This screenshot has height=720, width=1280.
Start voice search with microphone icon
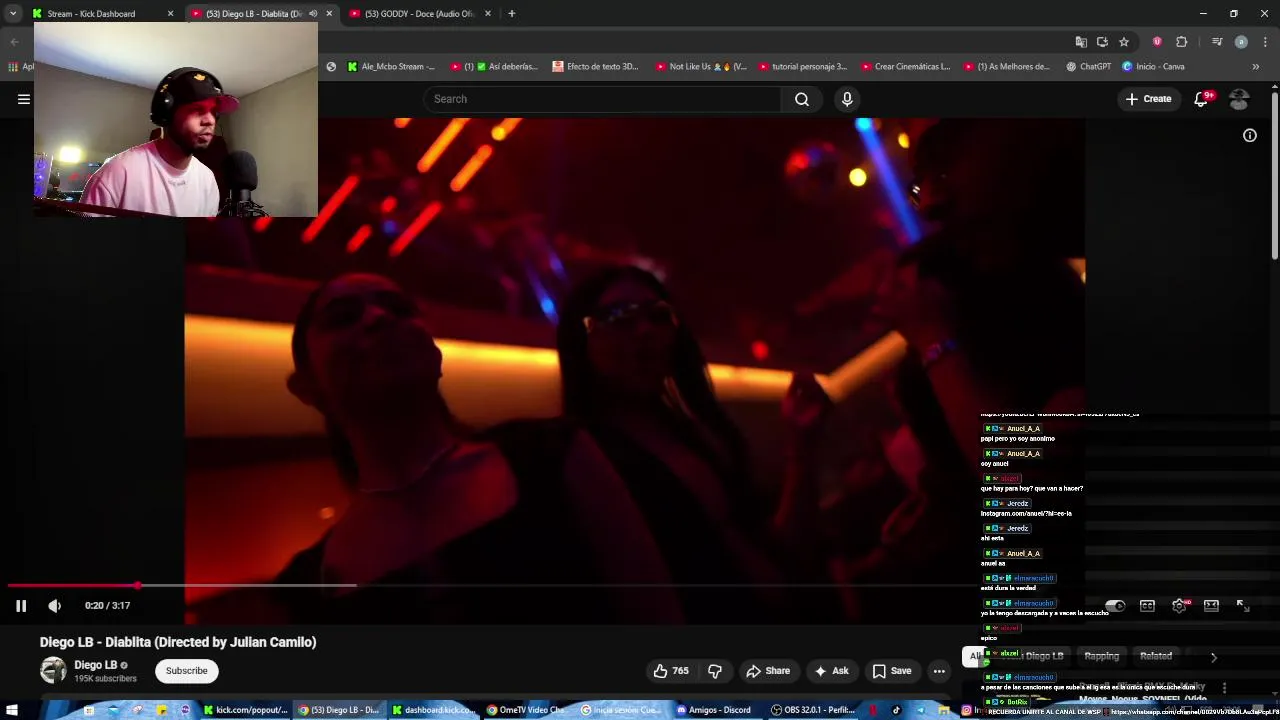(x=847, y=99)
